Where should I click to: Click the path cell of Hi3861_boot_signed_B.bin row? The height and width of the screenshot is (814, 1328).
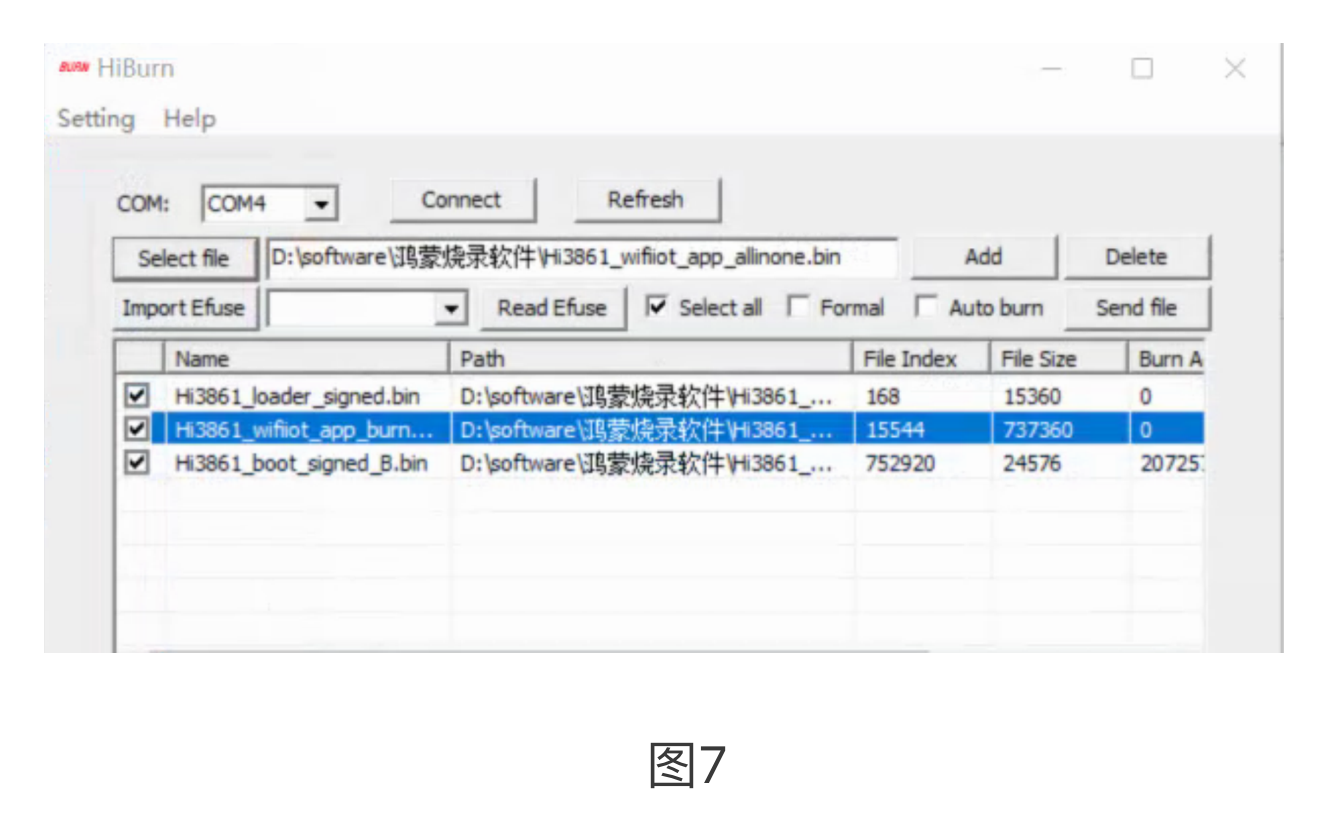646,464
